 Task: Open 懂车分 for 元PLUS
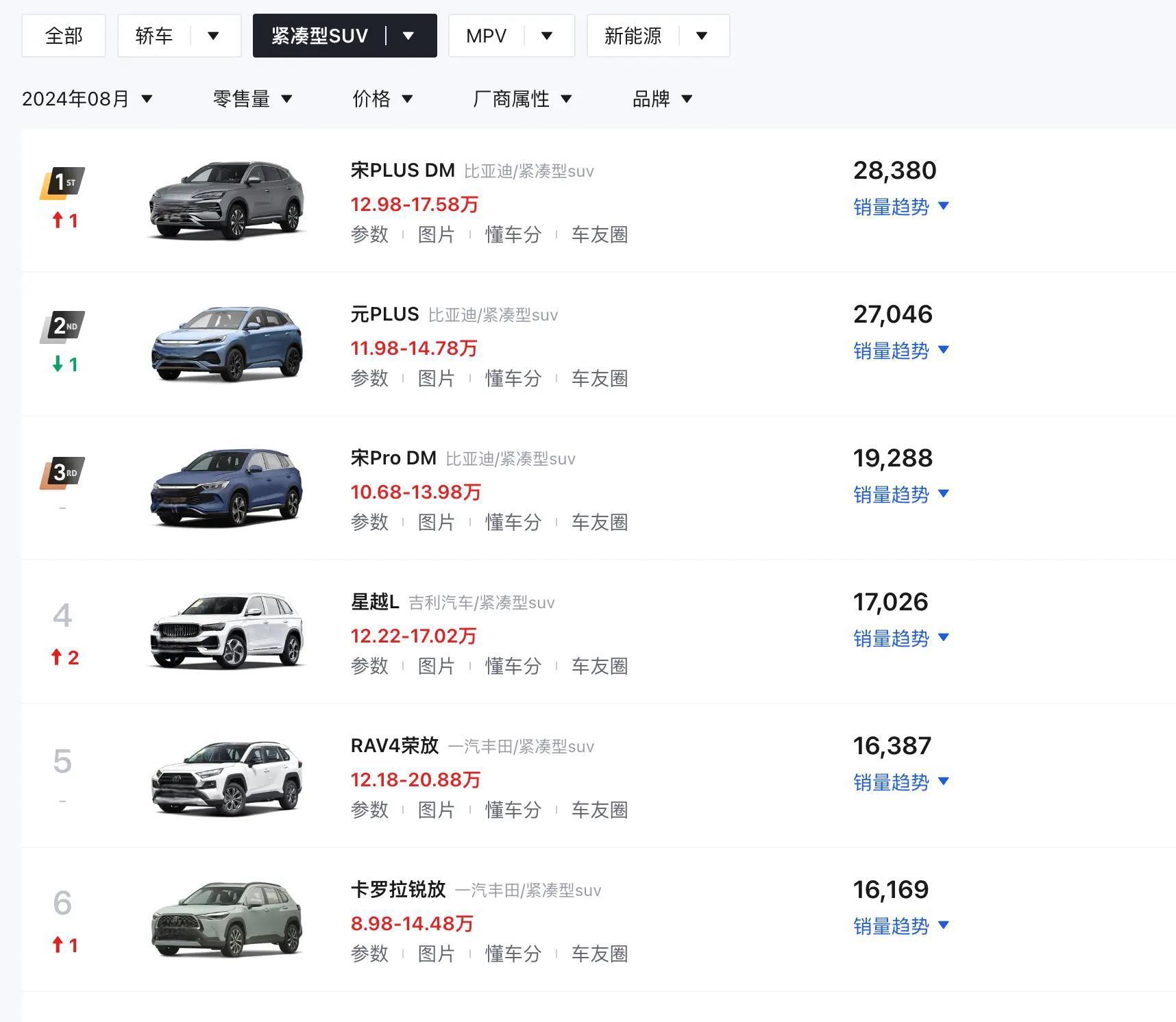tap(513, 378)
